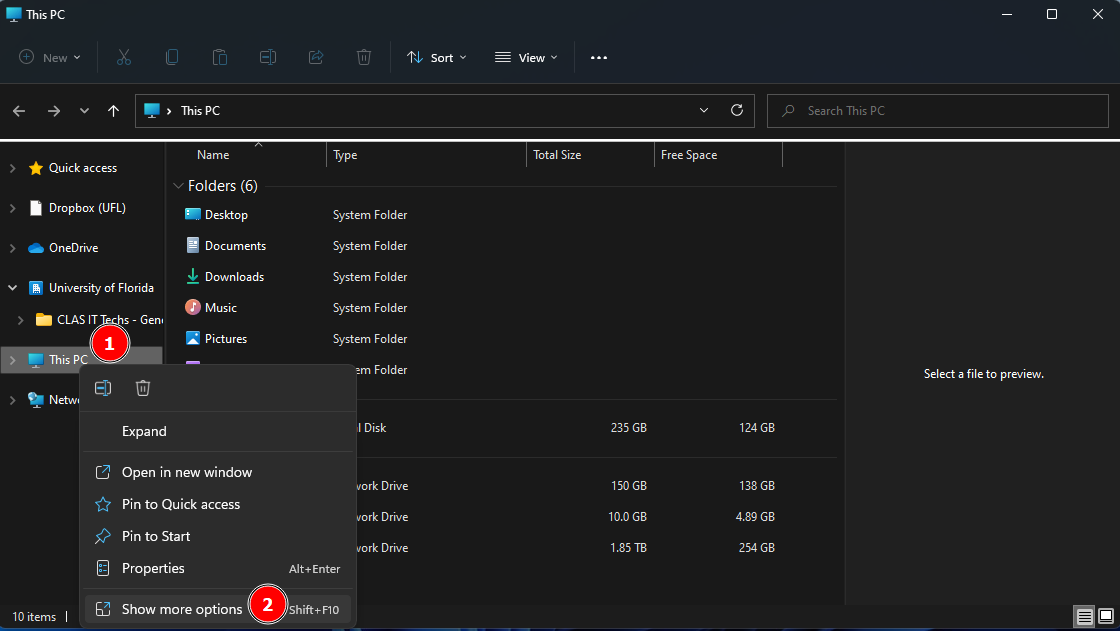Select CLAS IT Techs folder in sidebar
The width and height of the screenshot is (1120, 631).
tap(109, 319)
